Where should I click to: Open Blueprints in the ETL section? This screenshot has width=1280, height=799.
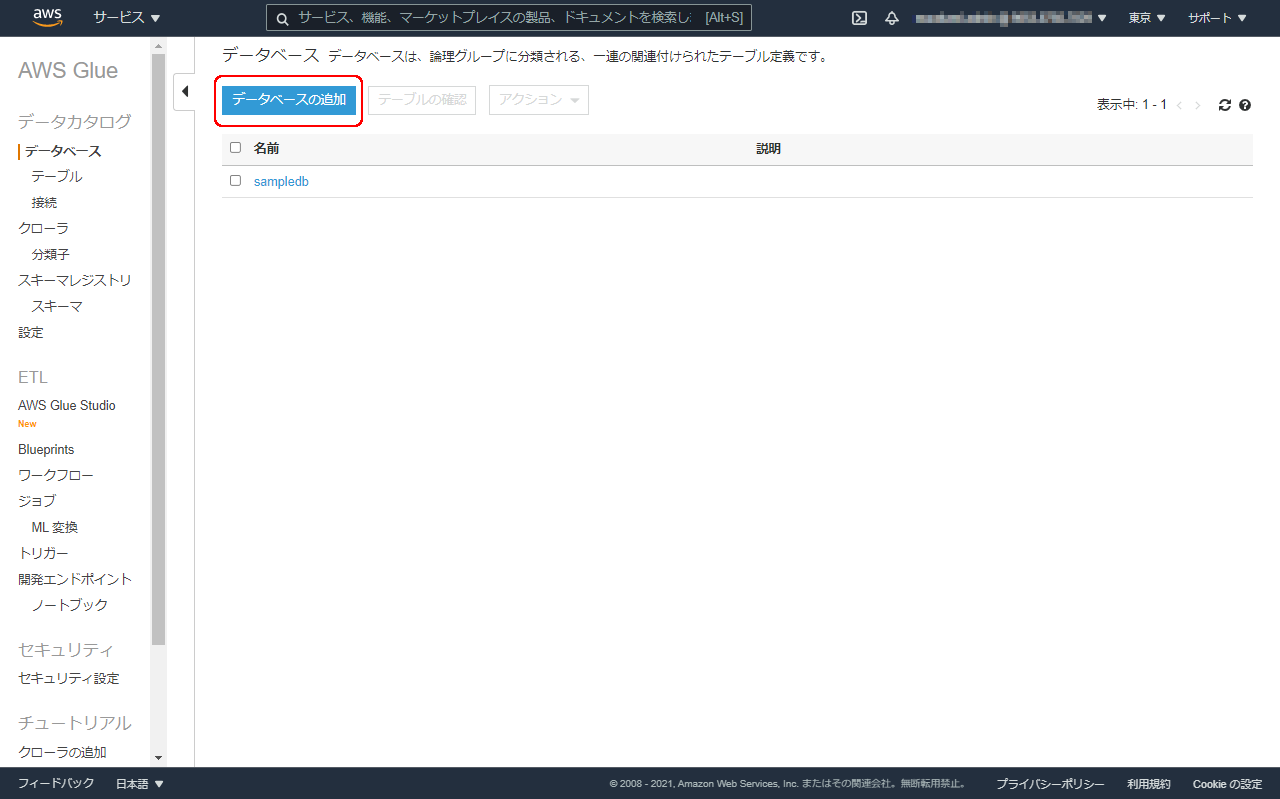click(x=46, y=450)
